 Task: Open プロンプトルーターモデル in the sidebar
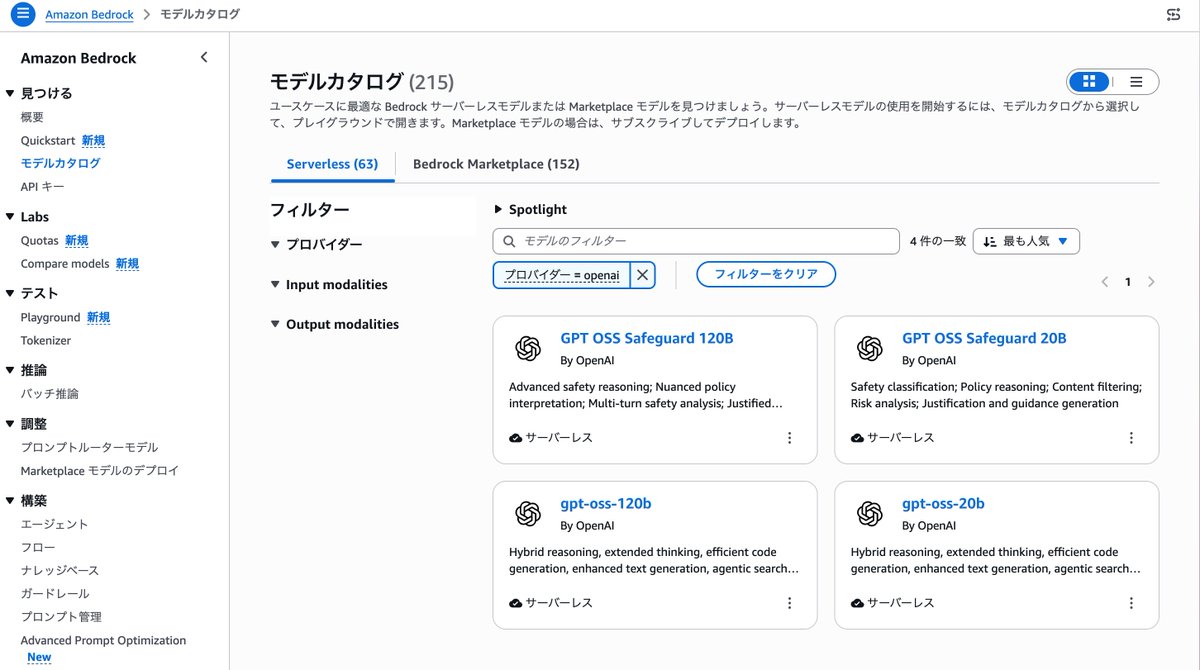pyautogui.click(x=89, y=447)
